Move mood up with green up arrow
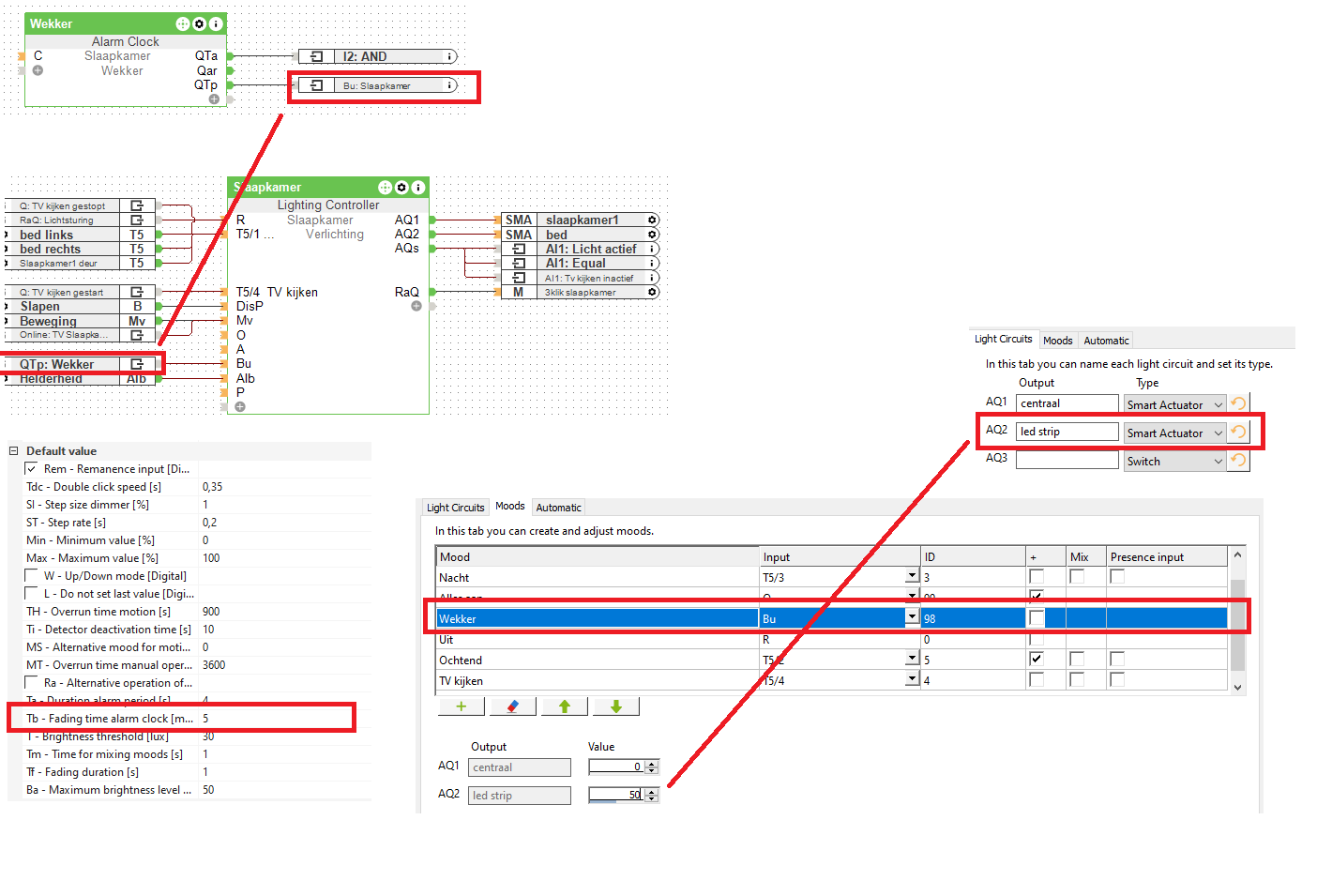This screenshot has width=1317, height=896. coord(565,706)
